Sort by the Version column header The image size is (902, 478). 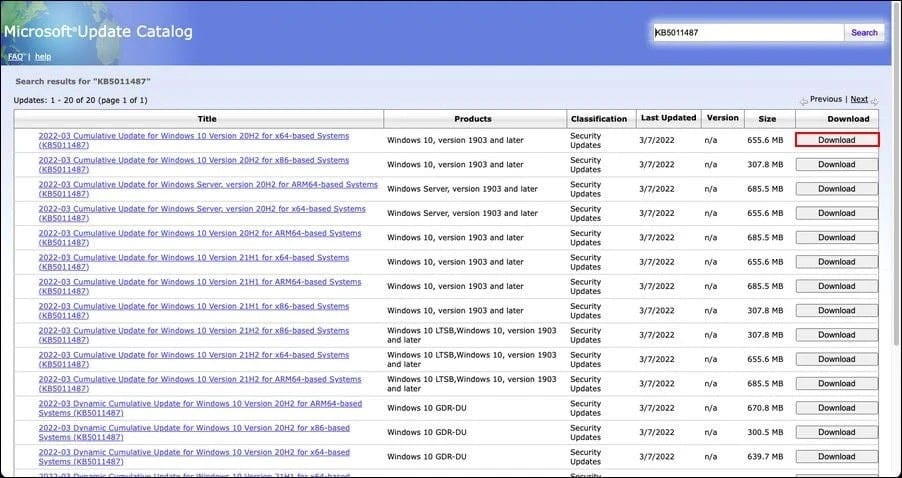(x=723, y=118)
